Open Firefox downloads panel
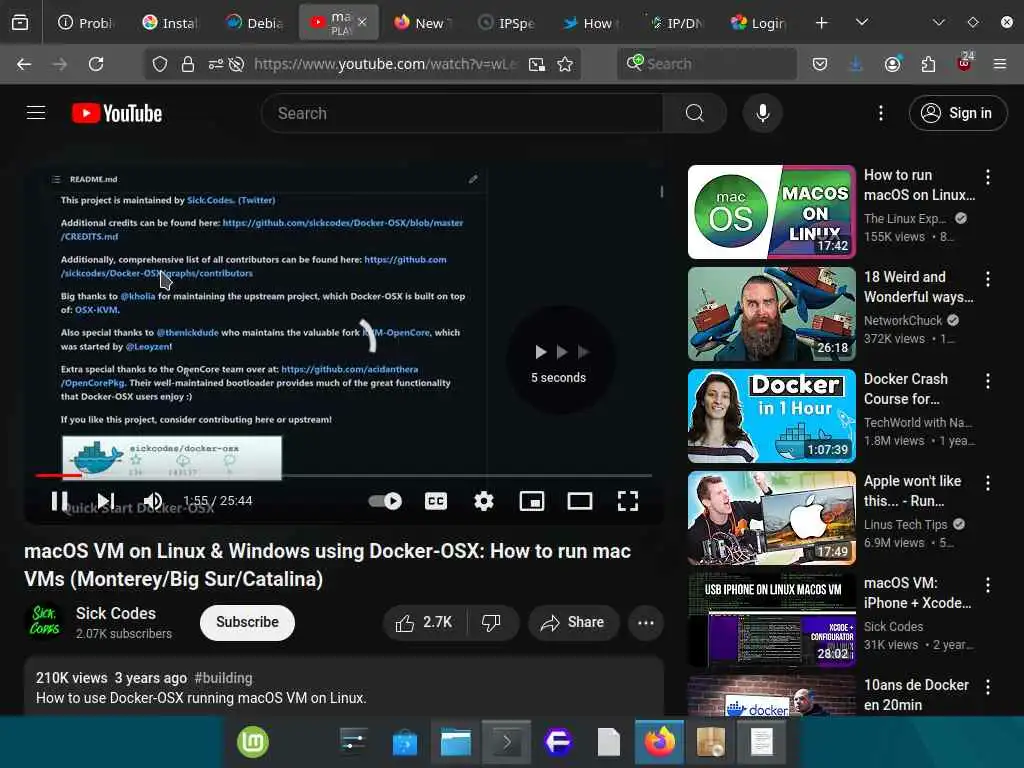This screenshot has height=768, width=1024. coord(856,64)
